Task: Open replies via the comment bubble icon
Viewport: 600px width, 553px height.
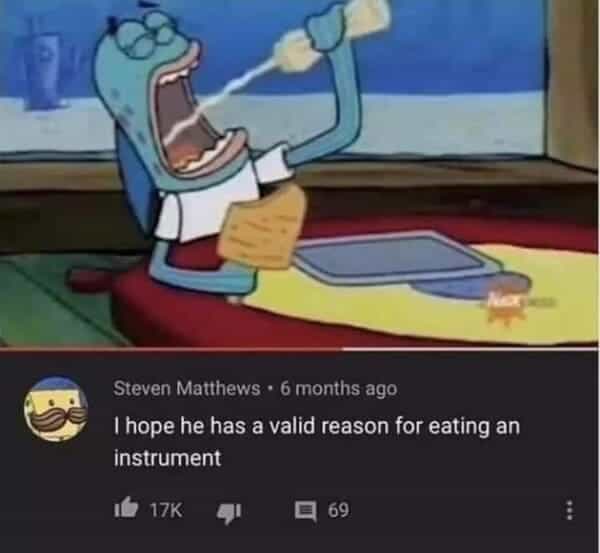Action: coord(305,511)
